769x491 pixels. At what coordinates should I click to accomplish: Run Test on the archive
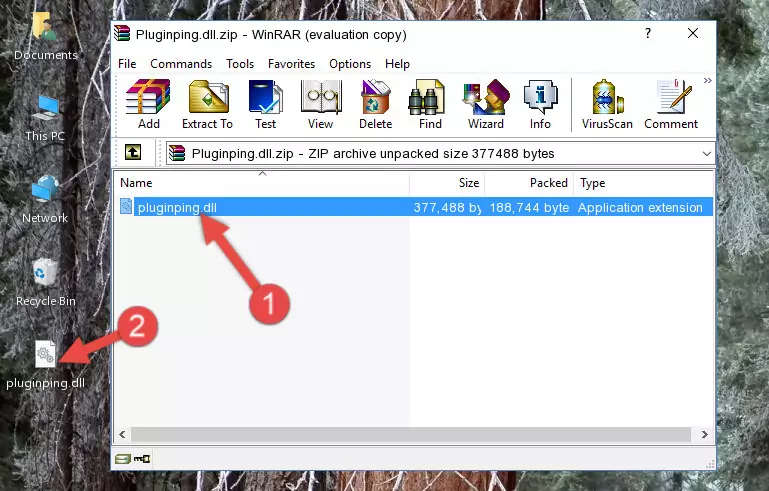(265, 104)
